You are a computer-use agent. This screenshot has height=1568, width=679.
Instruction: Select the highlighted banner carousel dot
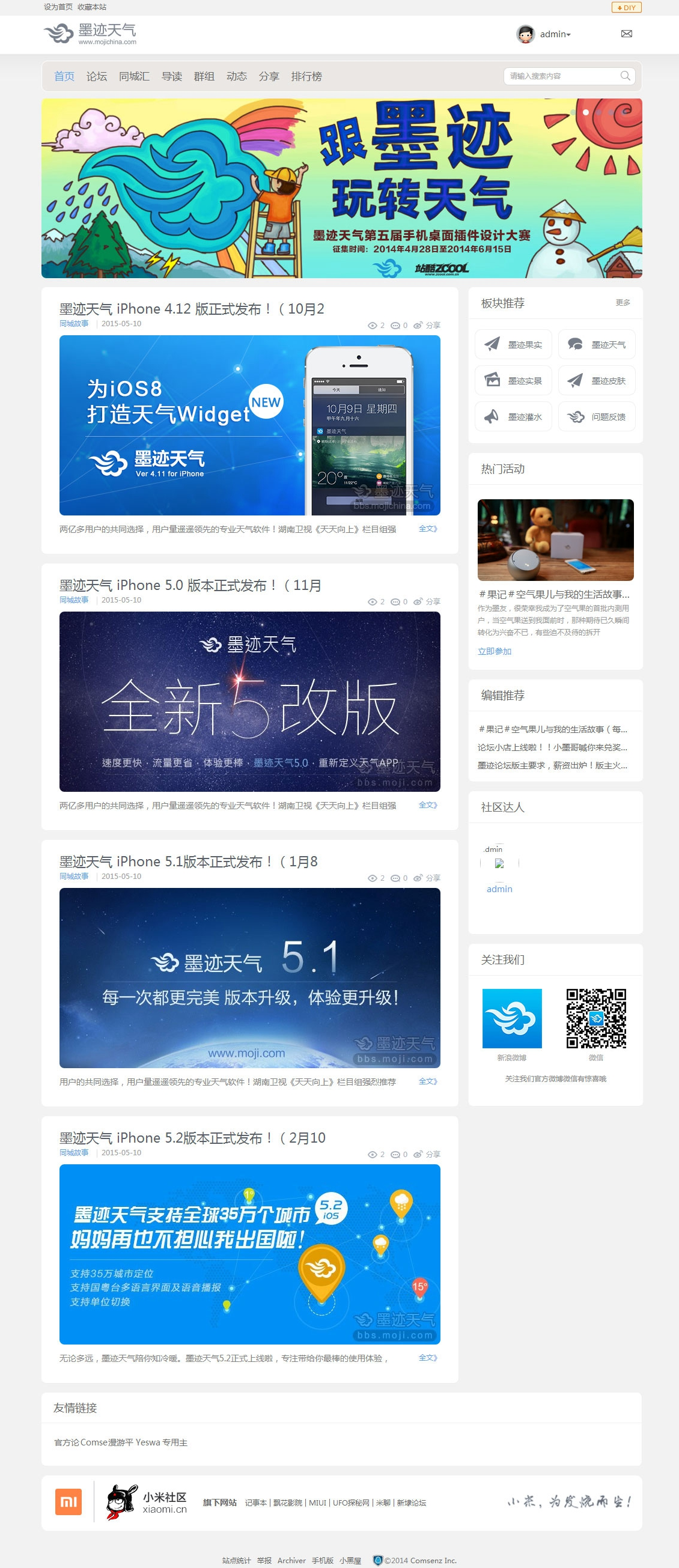tap(586, 112)
